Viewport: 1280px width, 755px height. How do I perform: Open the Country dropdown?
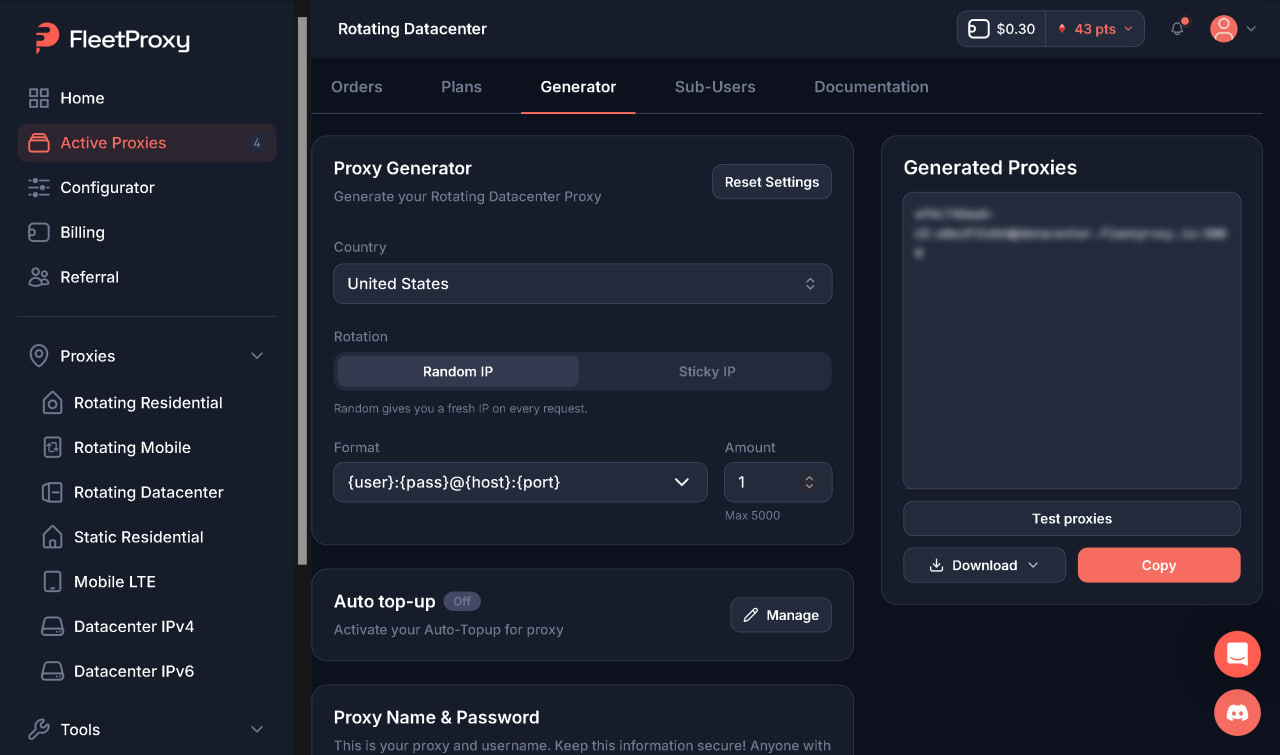coord(582,284)
